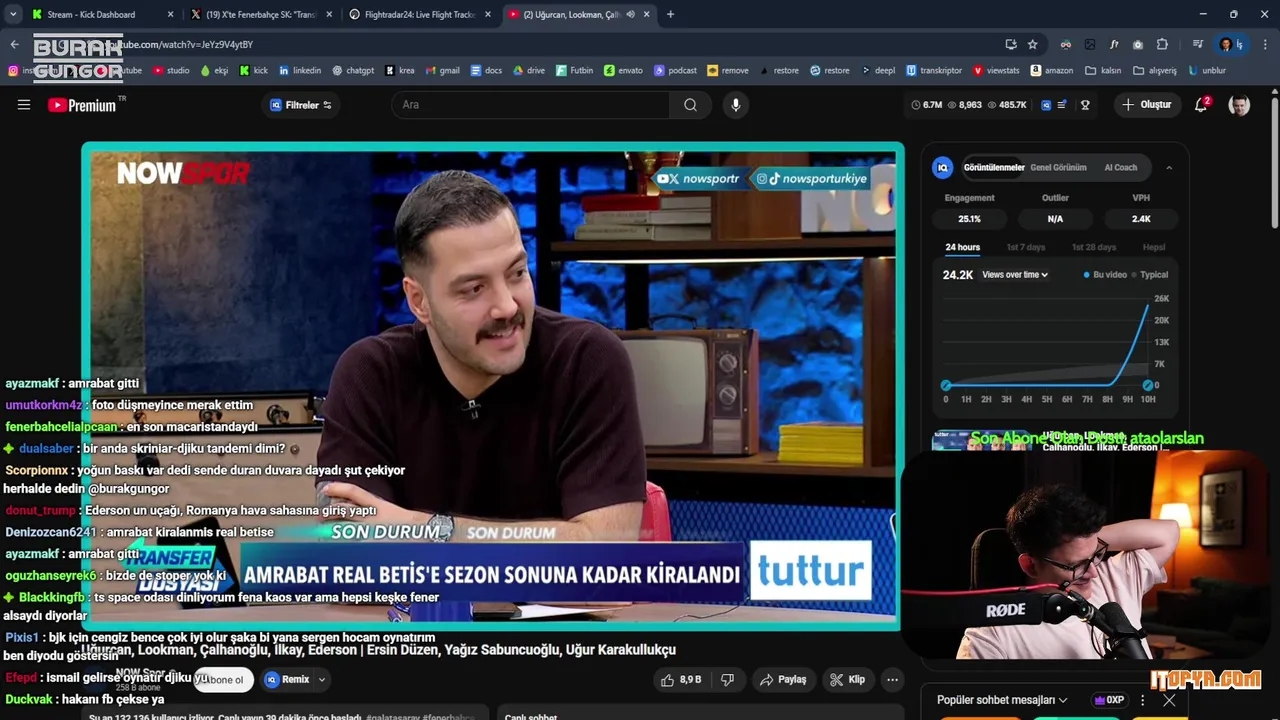
Task: Click the vidIQ trophy icon in header
Action: click(1085, 105)
